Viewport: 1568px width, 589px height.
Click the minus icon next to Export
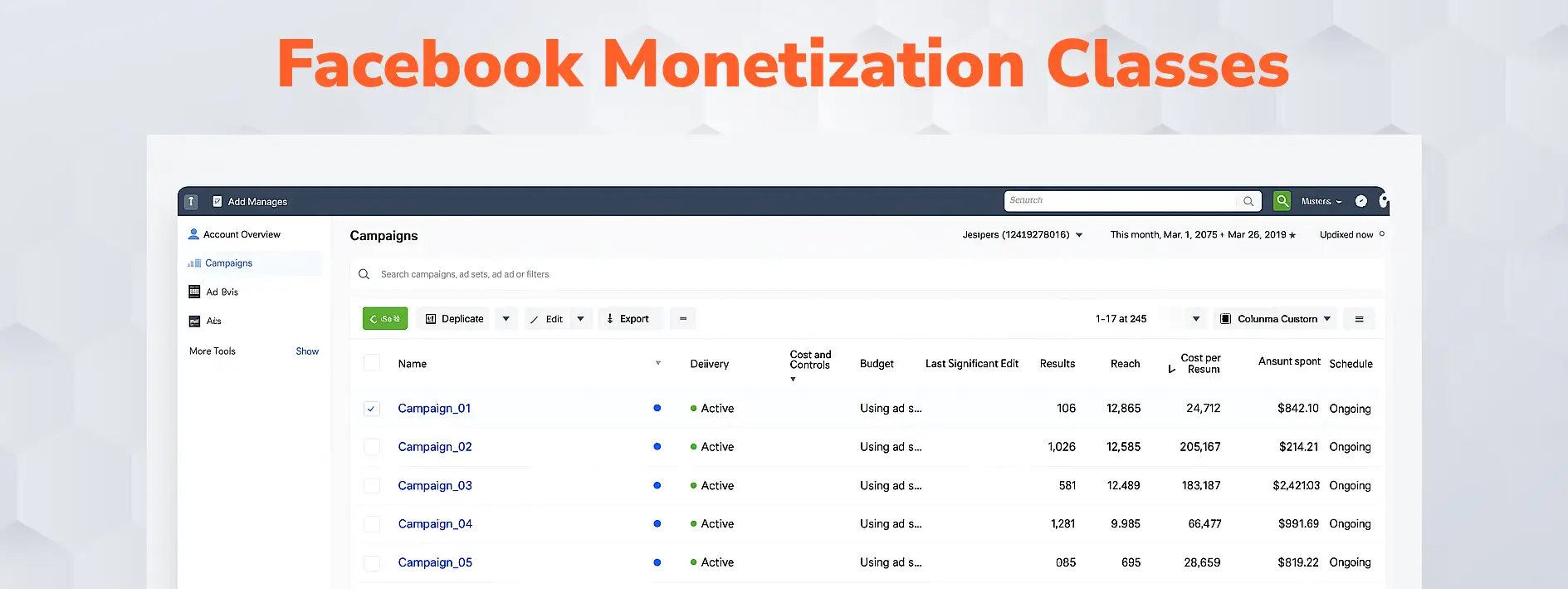683,319
